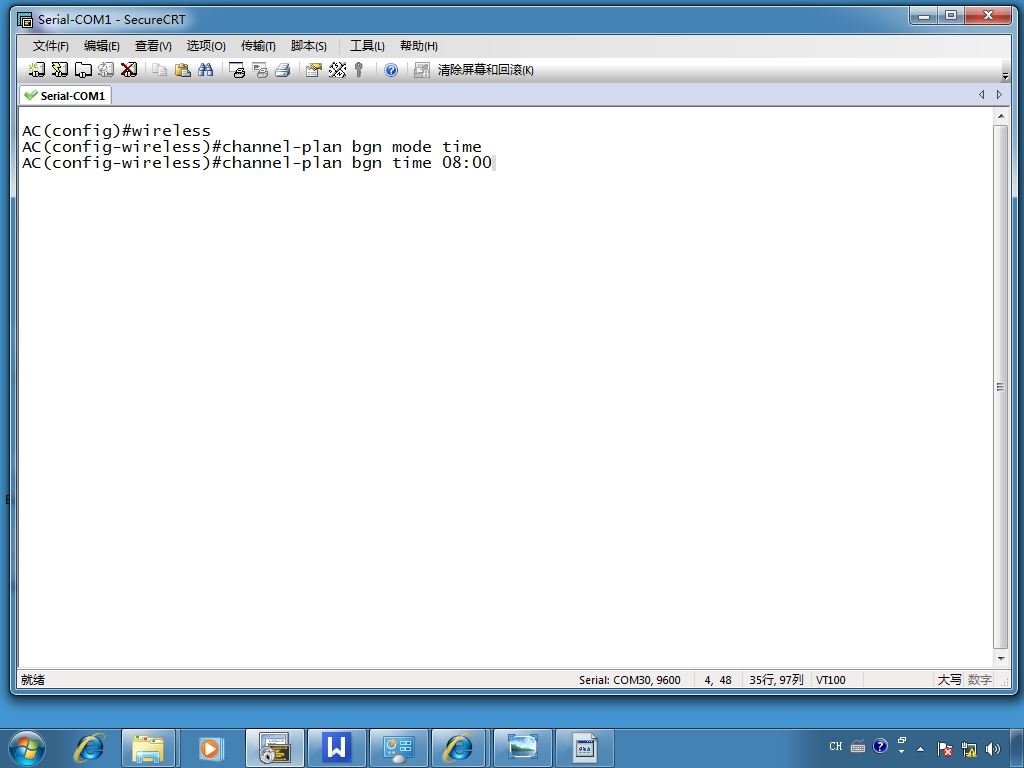1024x768 pixels.
Task: Click the printer icon in toolbar
Action: tap(283, 70)
